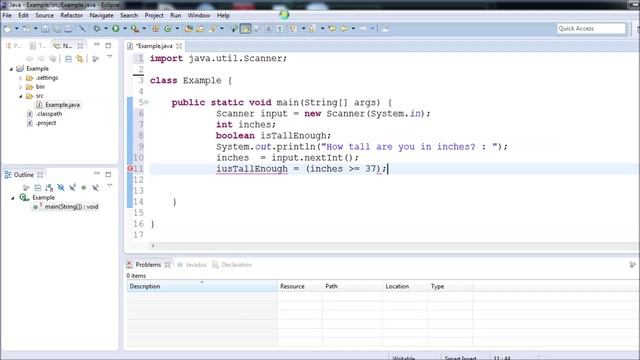Switch to the Declaration tab

232,265
